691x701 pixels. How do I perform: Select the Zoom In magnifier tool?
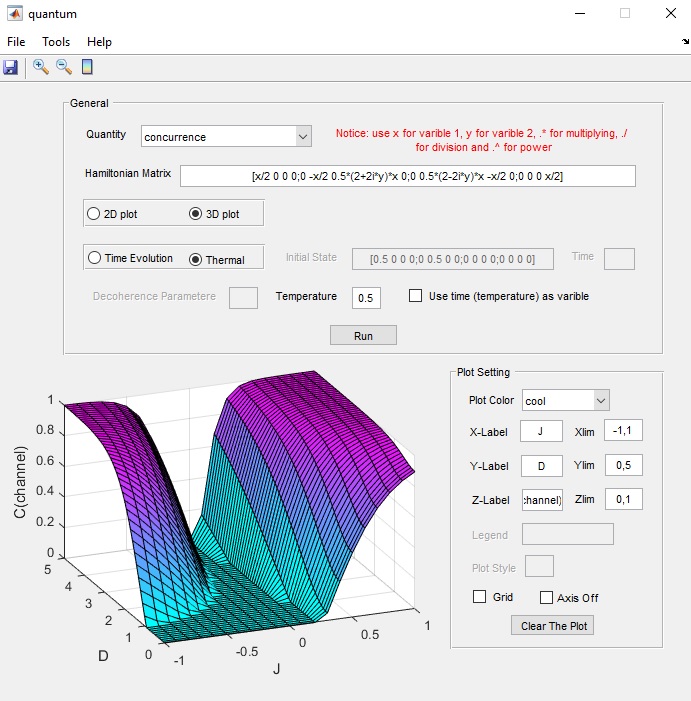coord(41,67)
